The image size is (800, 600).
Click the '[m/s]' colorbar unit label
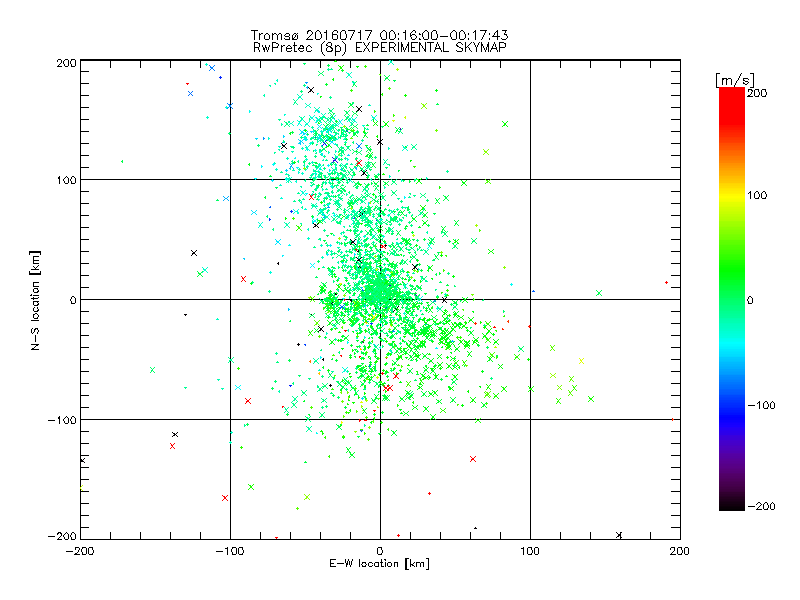point(735,80)
